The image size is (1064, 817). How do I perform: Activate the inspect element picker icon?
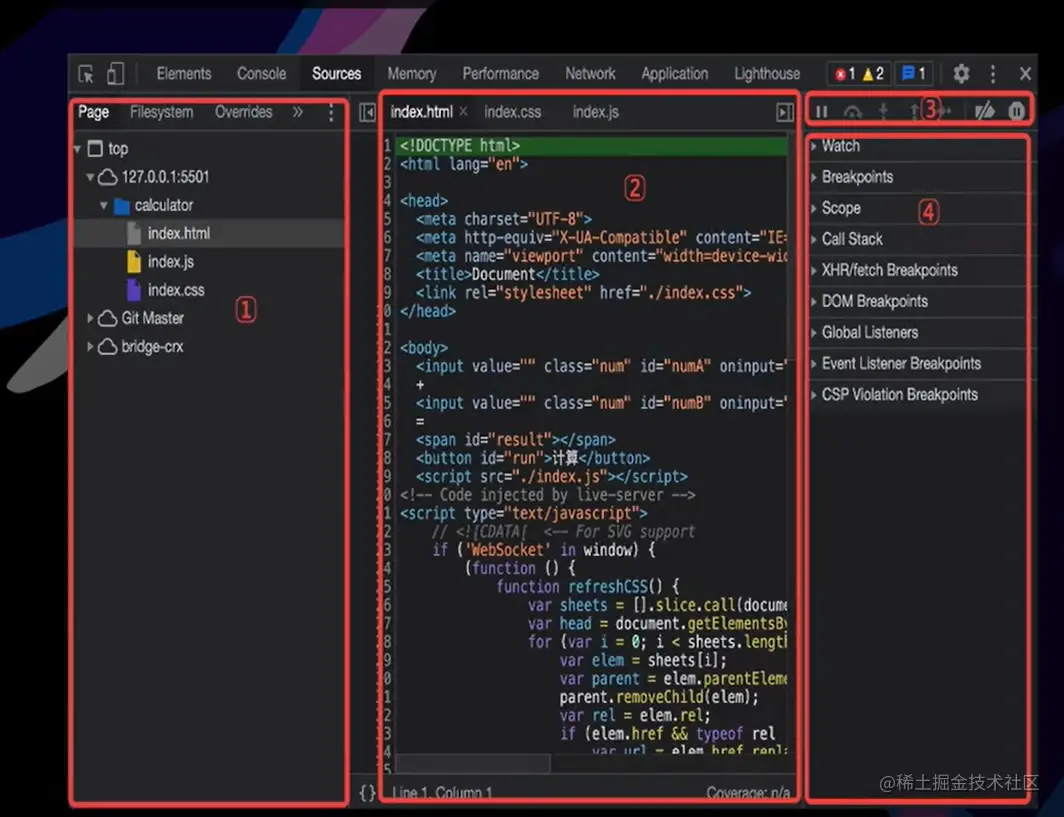[86, 74]
